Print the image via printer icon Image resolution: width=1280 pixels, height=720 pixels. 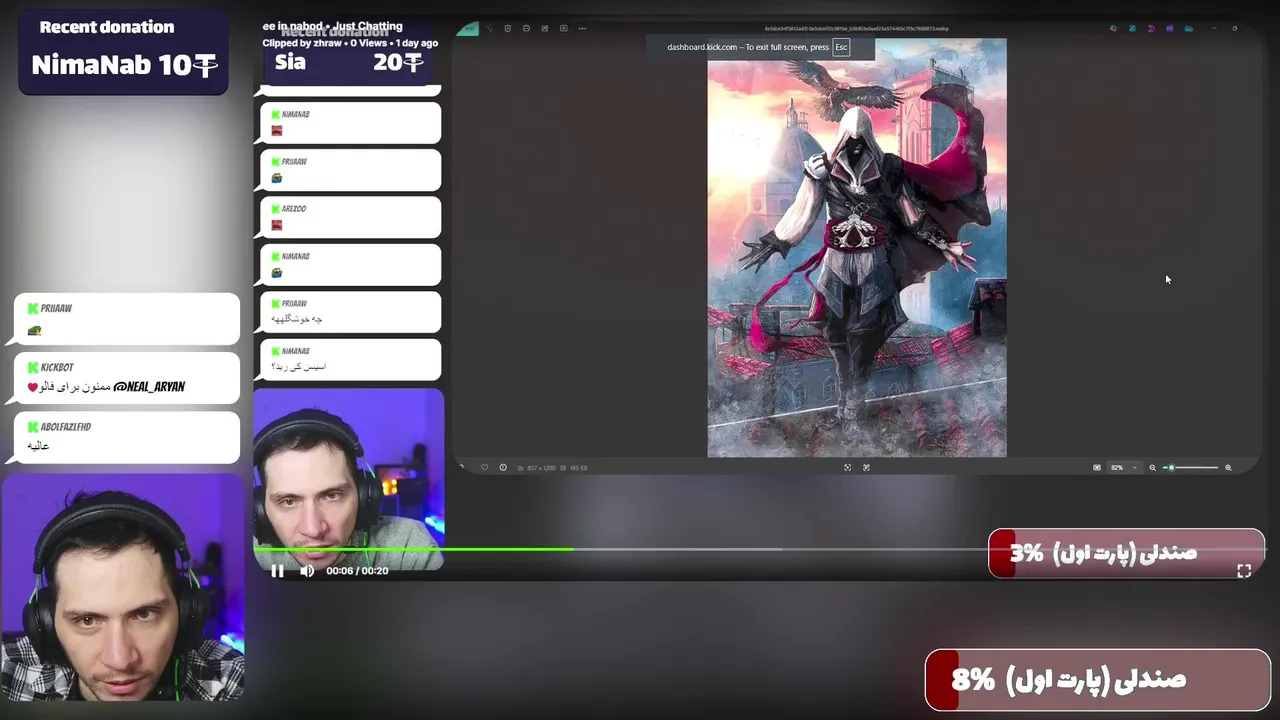point(527,28)
